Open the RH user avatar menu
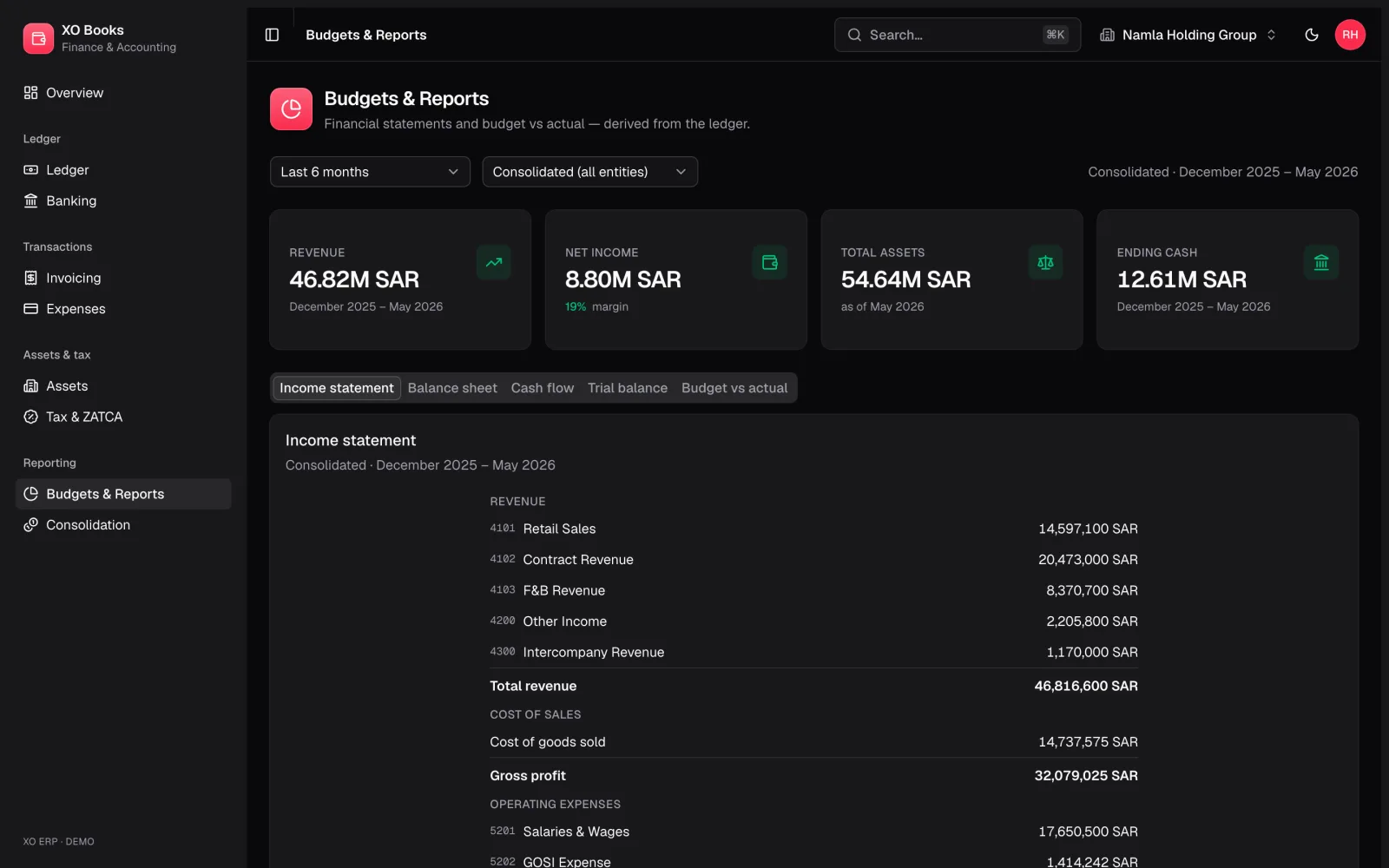This screenshot has height=868, width=1389. click(1350, 35)
